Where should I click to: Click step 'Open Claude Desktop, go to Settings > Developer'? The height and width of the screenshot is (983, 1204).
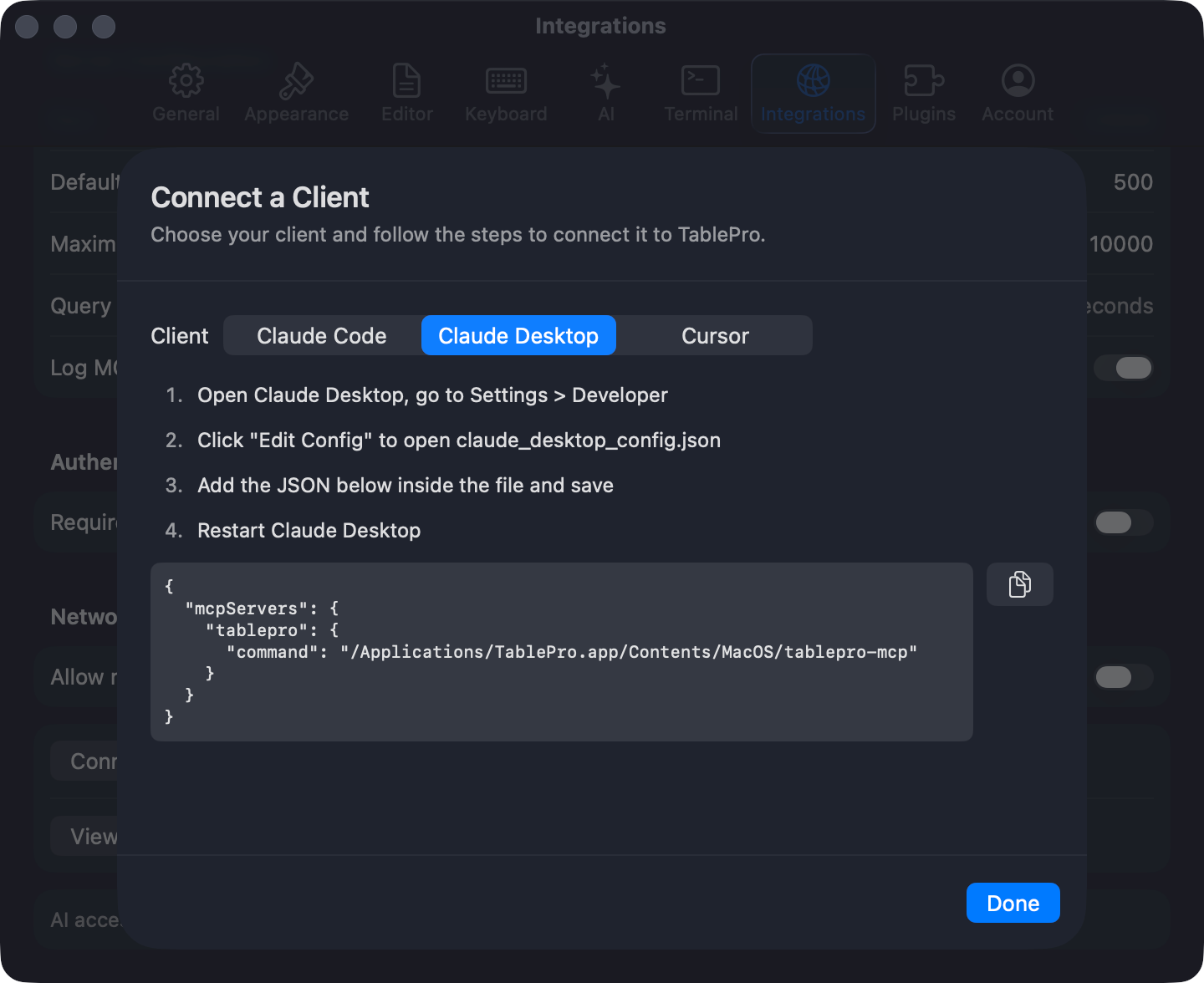[432, 395]
